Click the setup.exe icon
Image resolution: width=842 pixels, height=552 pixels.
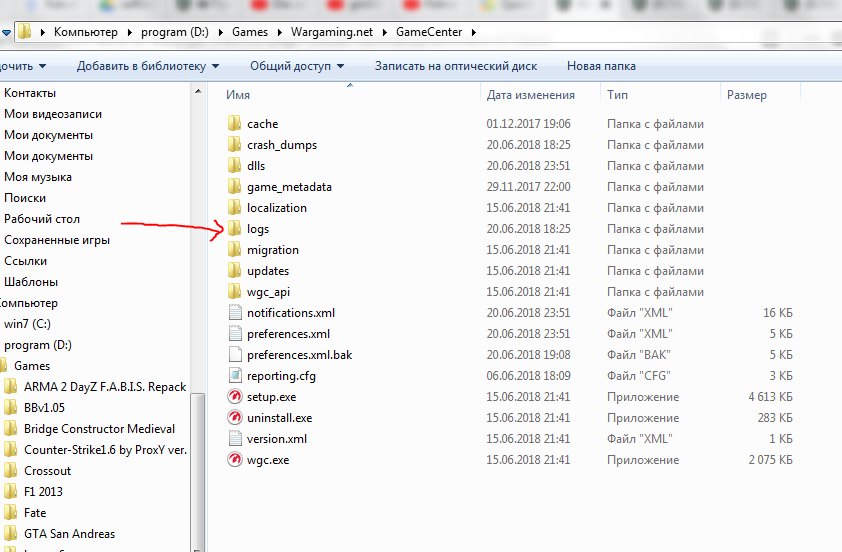(x=234, y=397)
